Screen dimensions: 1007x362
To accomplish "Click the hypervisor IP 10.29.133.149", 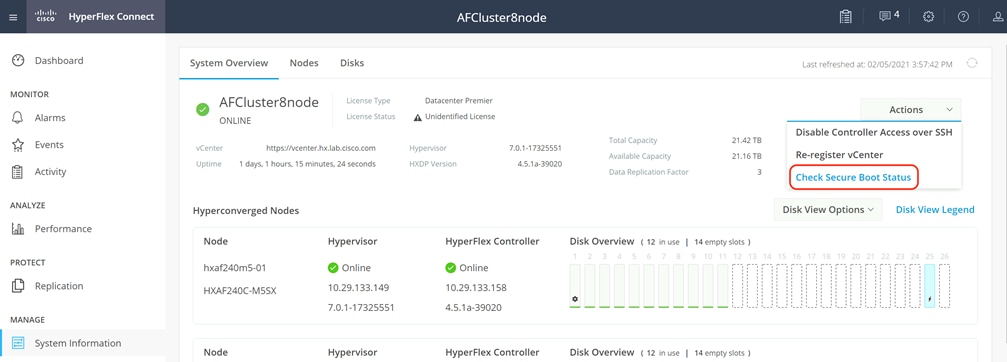I will pyautogui.click(x=358, y=288).
